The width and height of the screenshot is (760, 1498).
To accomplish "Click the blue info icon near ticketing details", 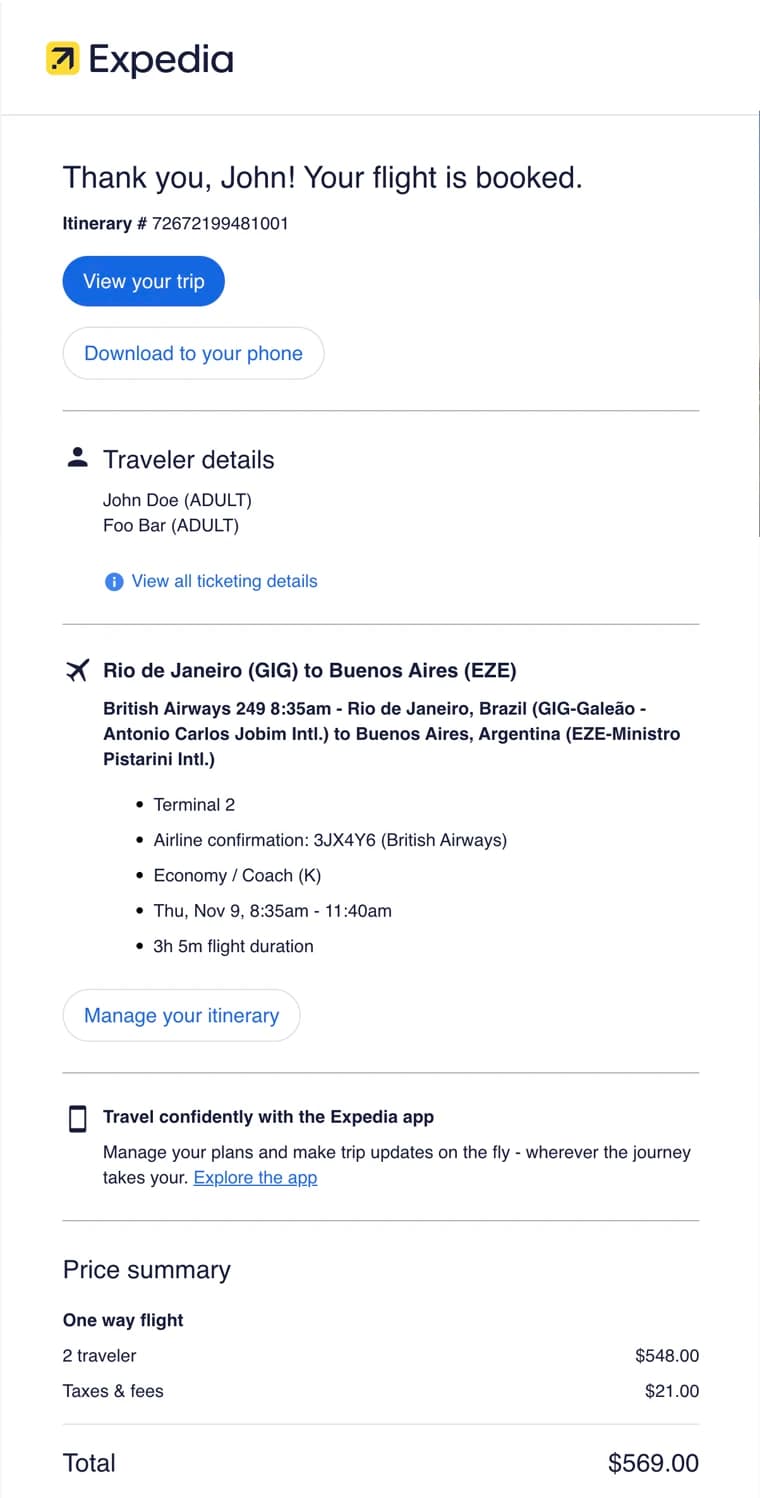I will pyautogui.click(x=114, y=581).
